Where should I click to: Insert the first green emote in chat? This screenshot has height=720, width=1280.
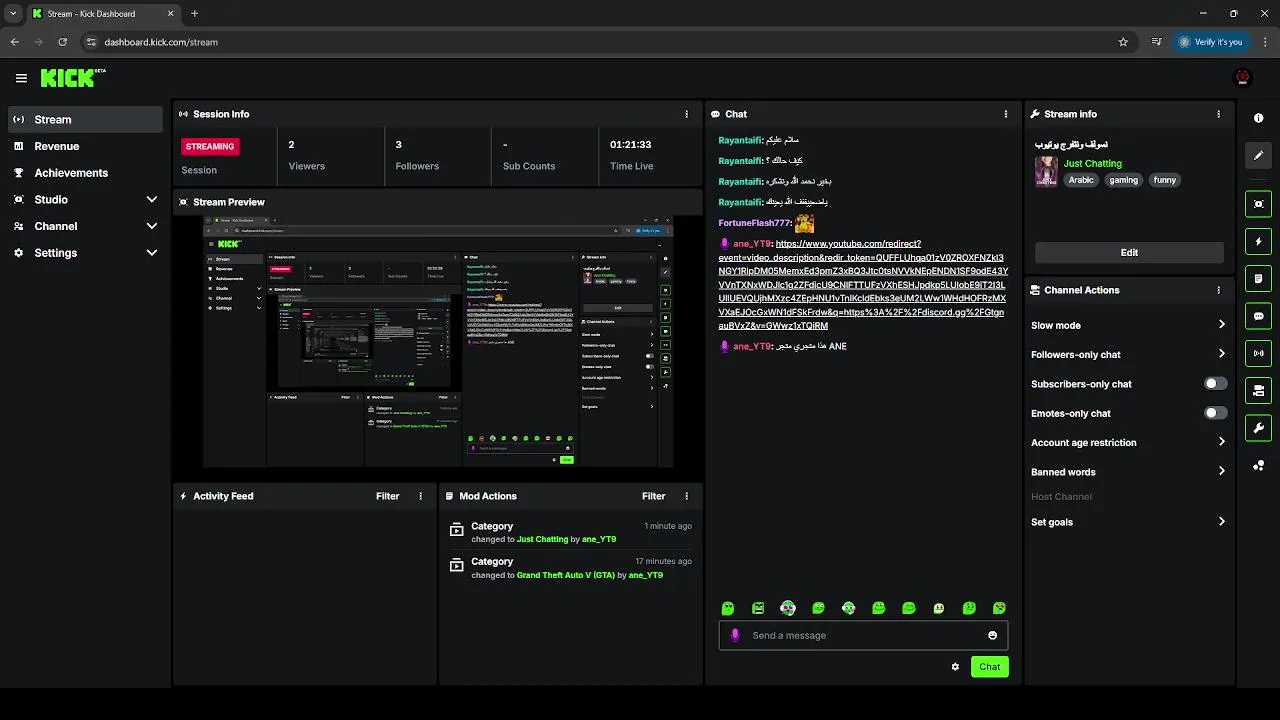[728, 608]
